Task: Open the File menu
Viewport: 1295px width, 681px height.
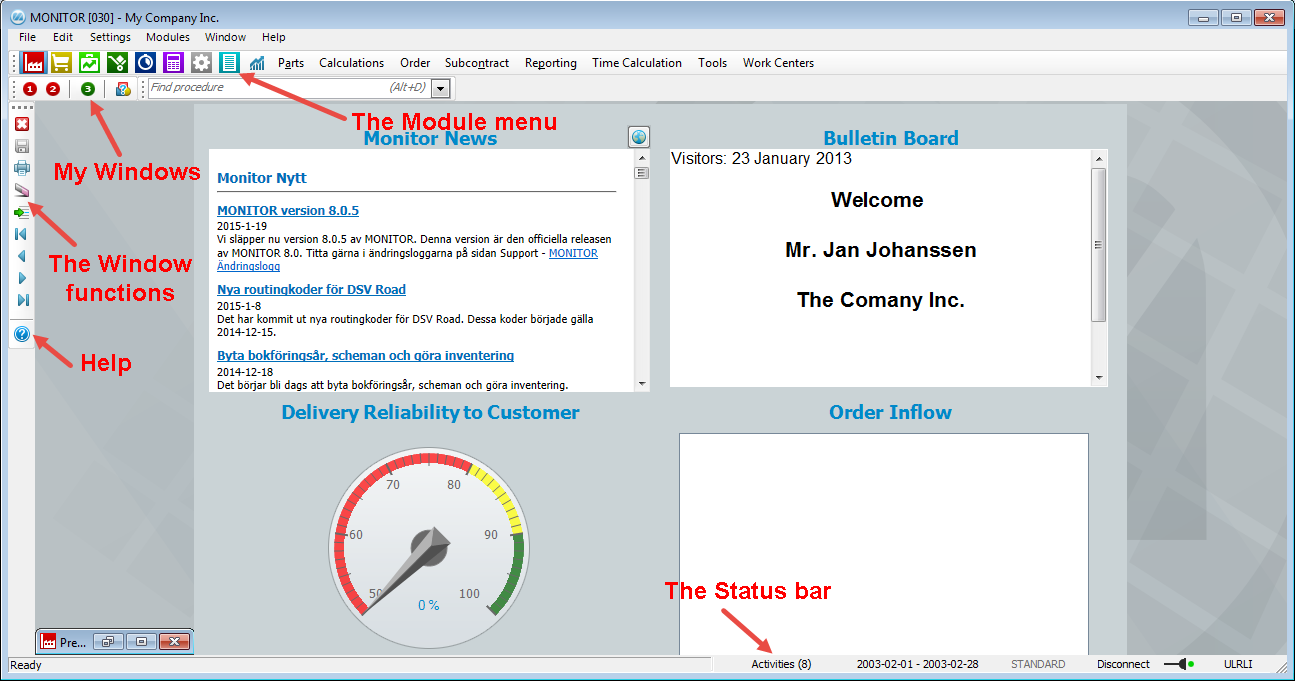Action: (27, 37)
